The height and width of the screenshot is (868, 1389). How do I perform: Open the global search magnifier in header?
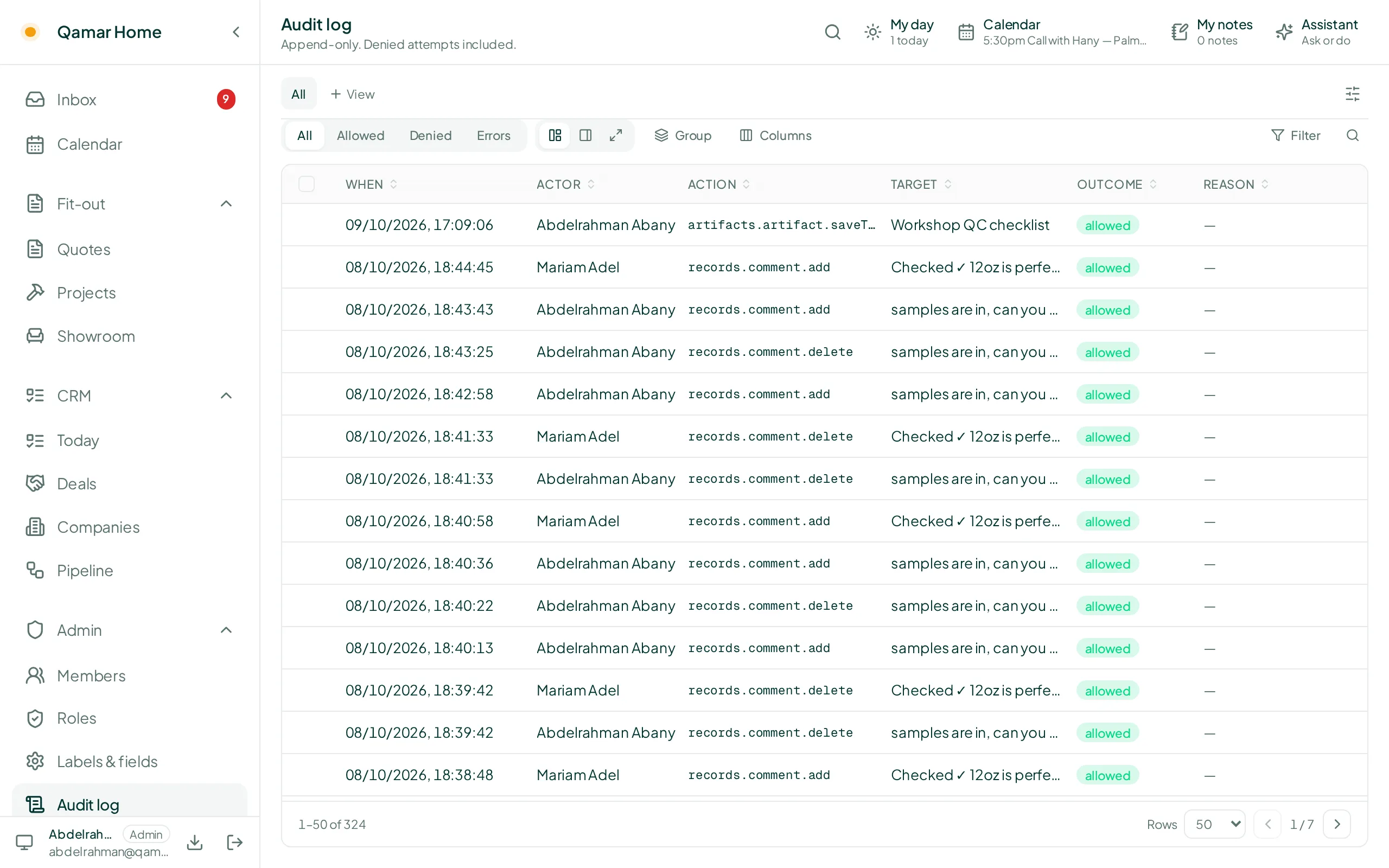(x=832, y=32)
